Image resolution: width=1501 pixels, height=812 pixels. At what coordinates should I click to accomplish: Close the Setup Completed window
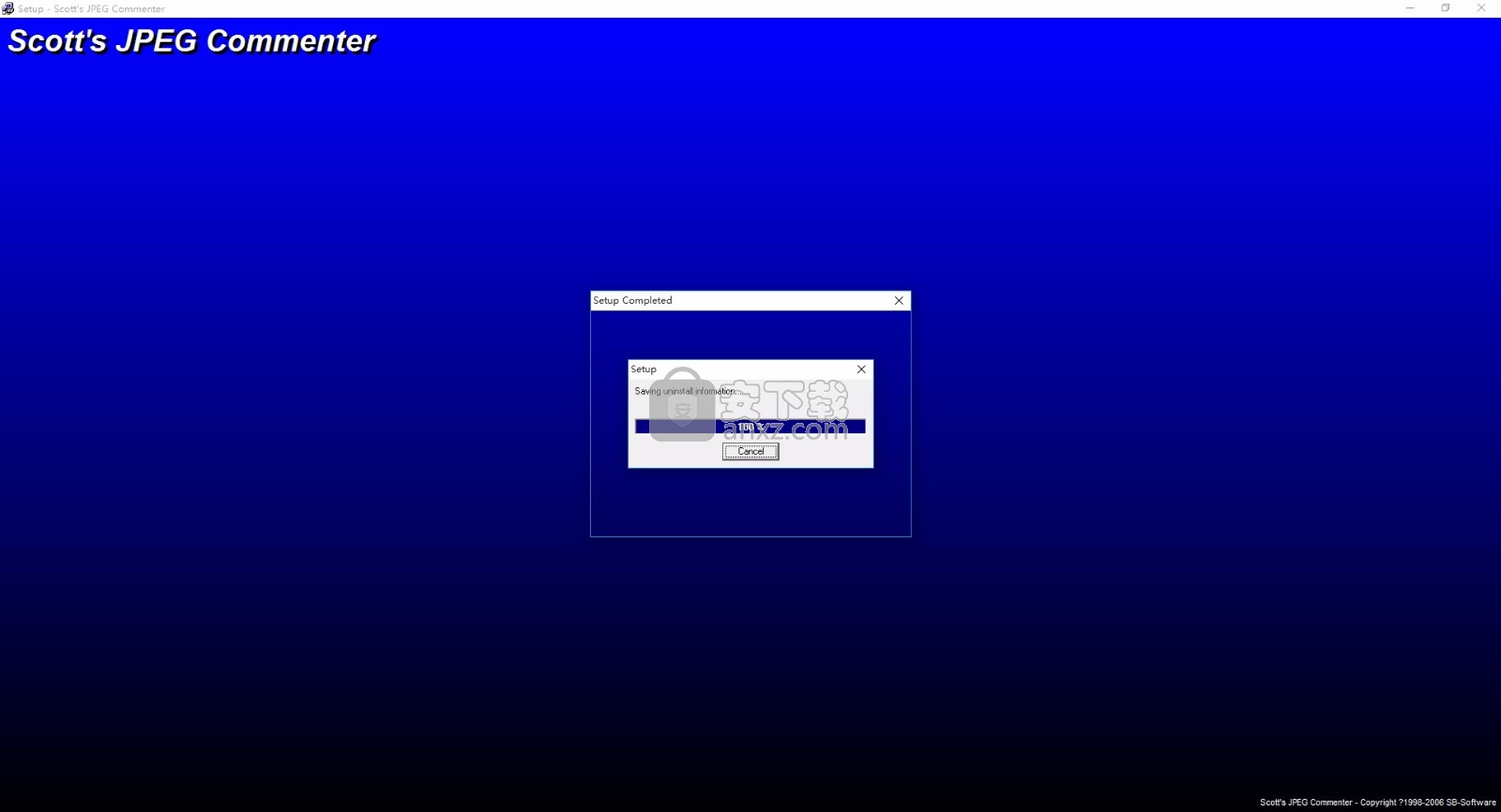pyautogui.click(x=899, y=301)
